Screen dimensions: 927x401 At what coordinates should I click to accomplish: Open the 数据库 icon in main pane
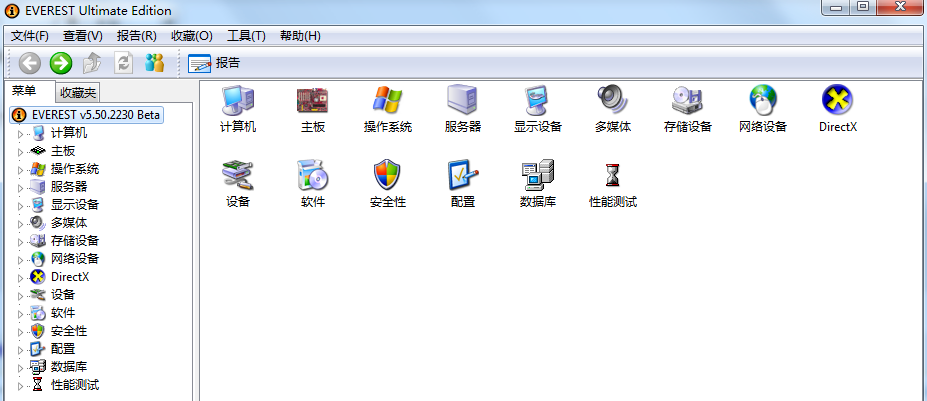(x=537, y=175)
